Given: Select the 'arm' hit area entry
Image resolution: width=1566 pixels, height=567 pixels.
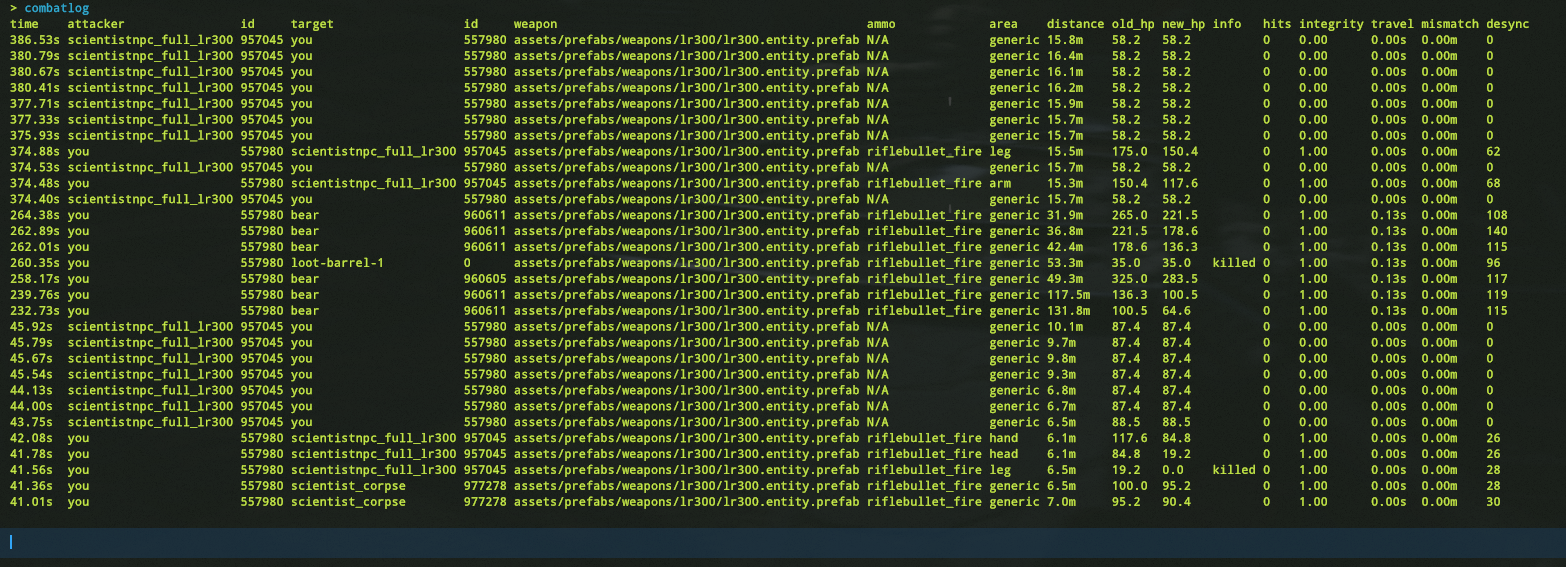Looking at the screenshot, I should (x=1000, y=183).
